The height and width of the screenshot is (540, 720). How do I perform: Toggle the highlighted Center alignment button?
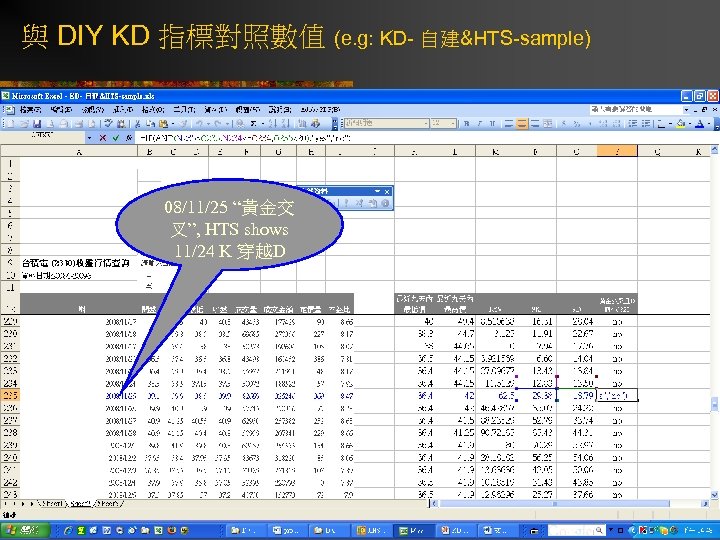click(522, 124)
